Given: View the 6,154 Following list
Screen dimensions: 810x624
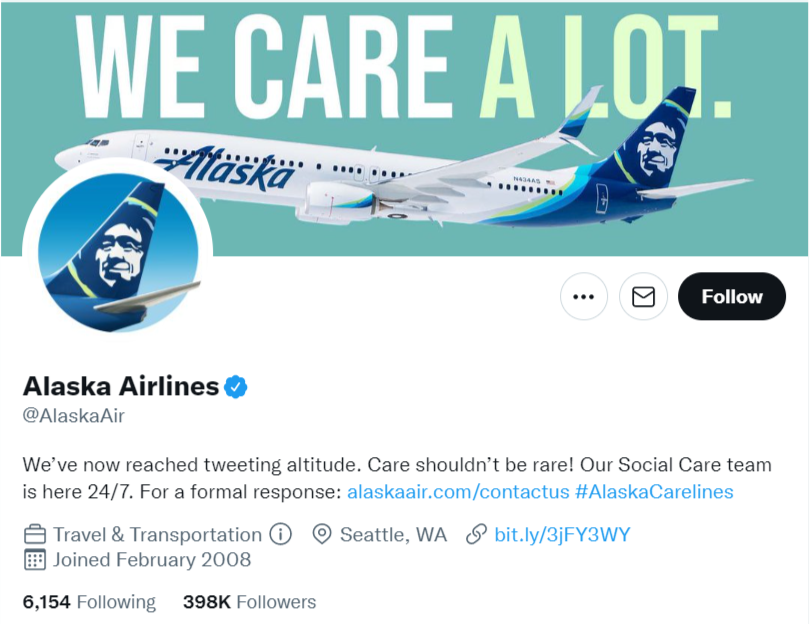Looking at the screenshot, I should (x=89, y=602).
